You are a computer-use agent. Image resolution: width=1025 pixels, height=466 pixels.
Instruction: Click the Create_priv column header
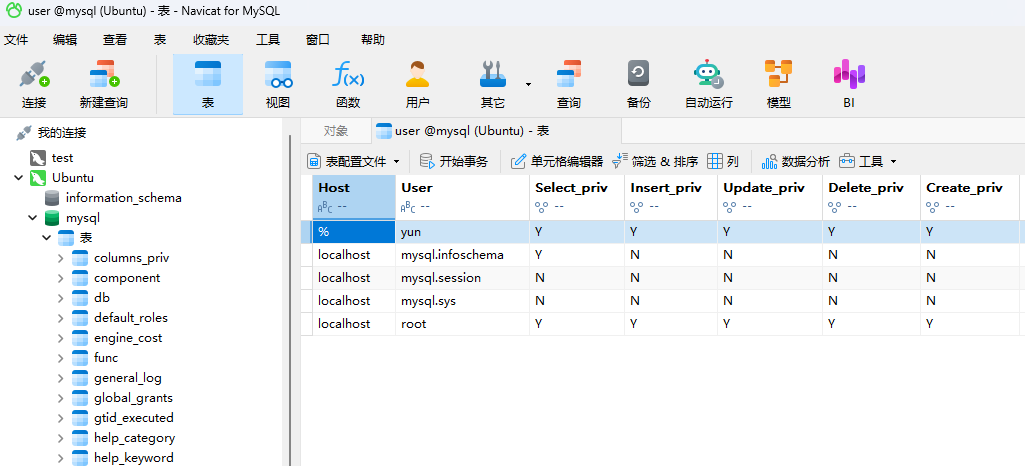pyautogui.click(x=969, y=196)
